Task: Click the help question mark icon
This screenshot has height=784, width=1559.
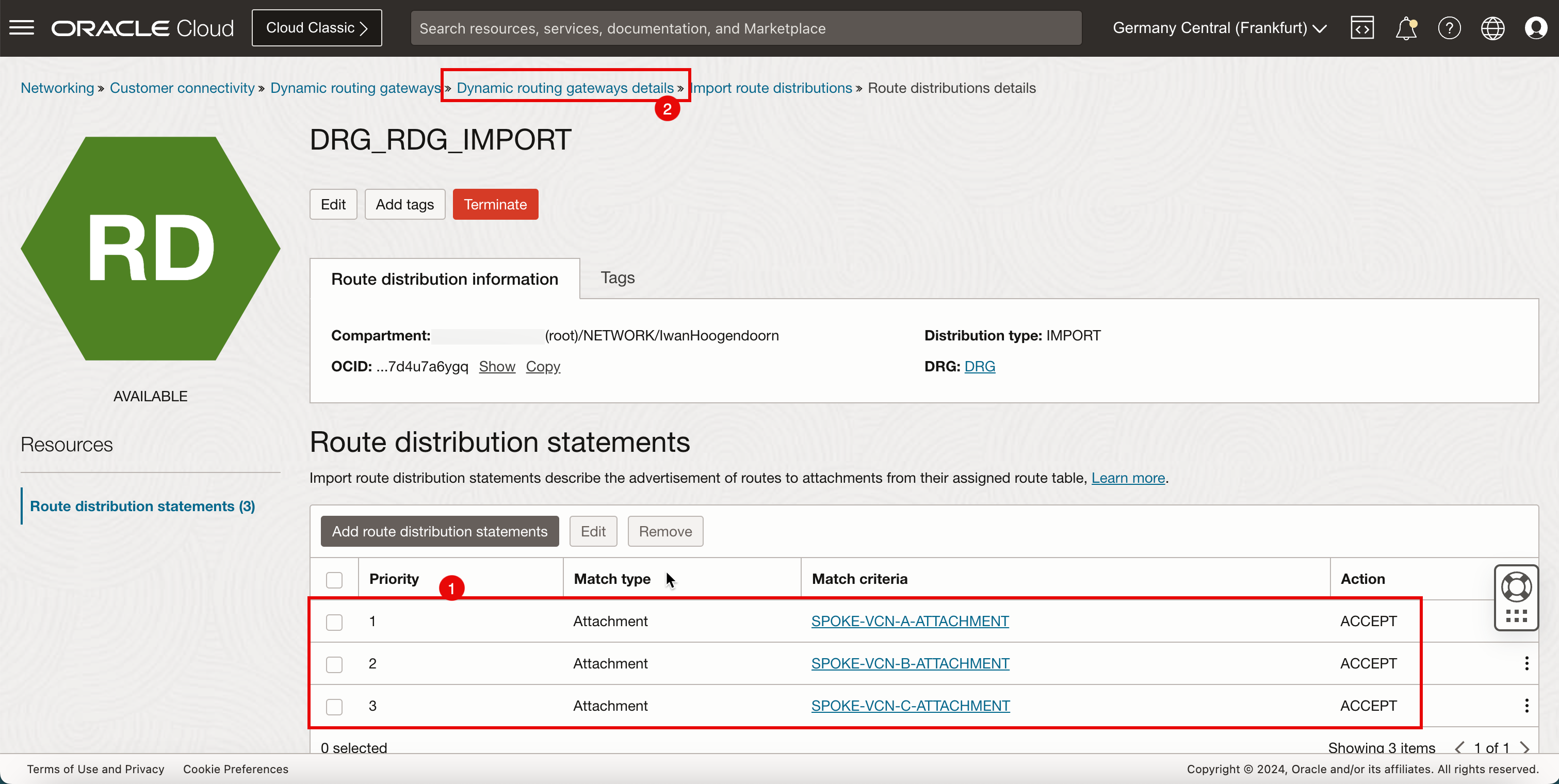Action: [x=1449, y=28]
